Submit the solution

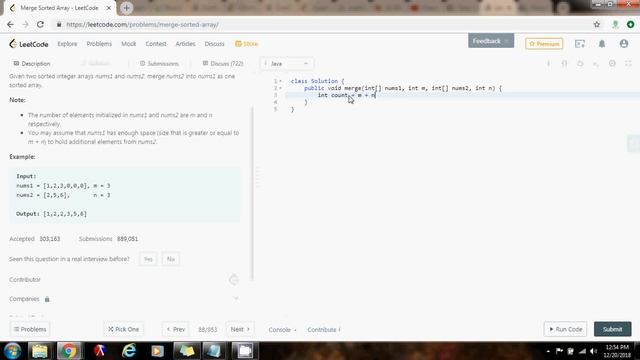point(612,329)
